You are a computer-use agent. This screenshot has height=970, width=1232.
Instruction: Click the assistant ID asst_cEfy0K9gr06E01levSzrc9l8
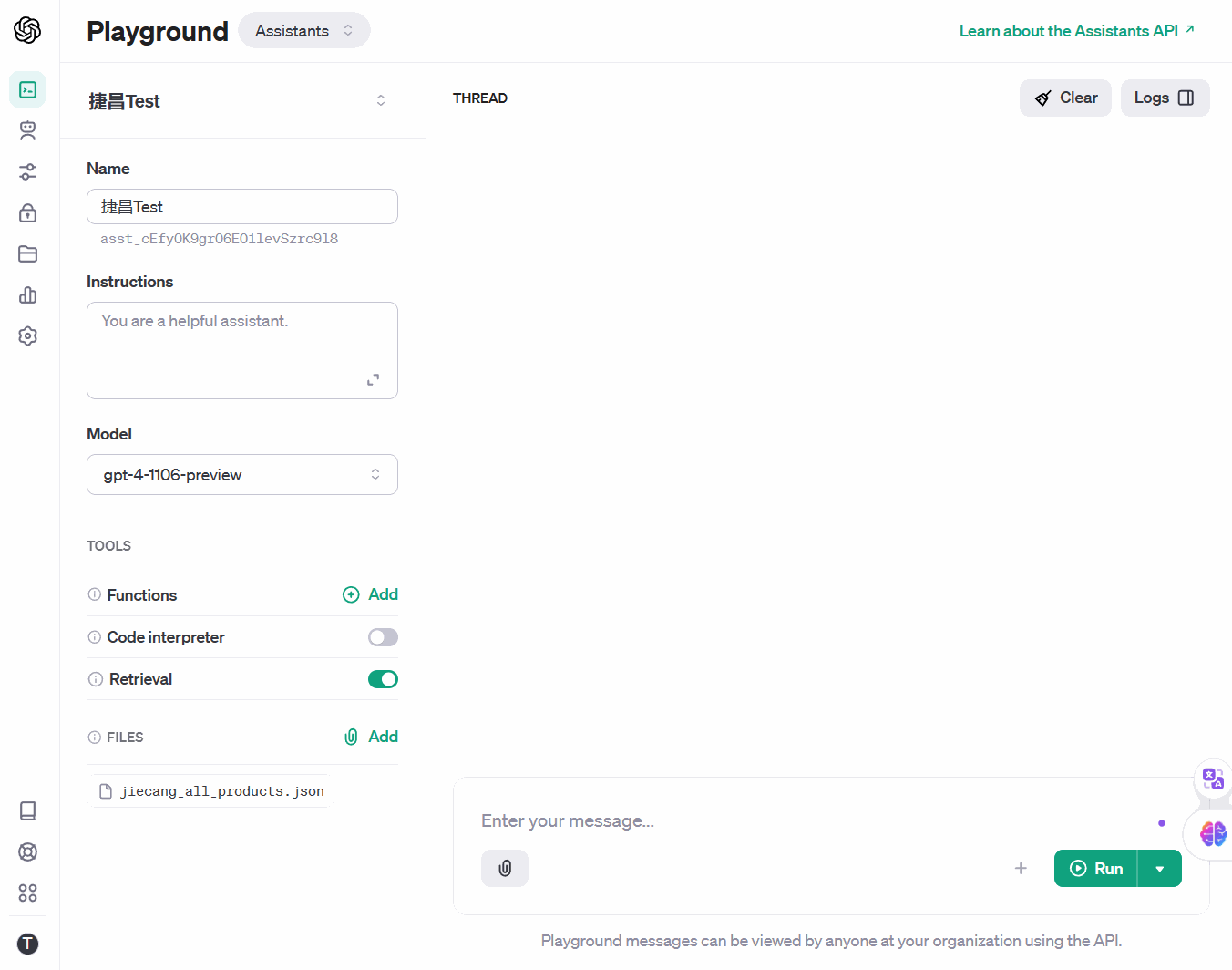[219, 239]
